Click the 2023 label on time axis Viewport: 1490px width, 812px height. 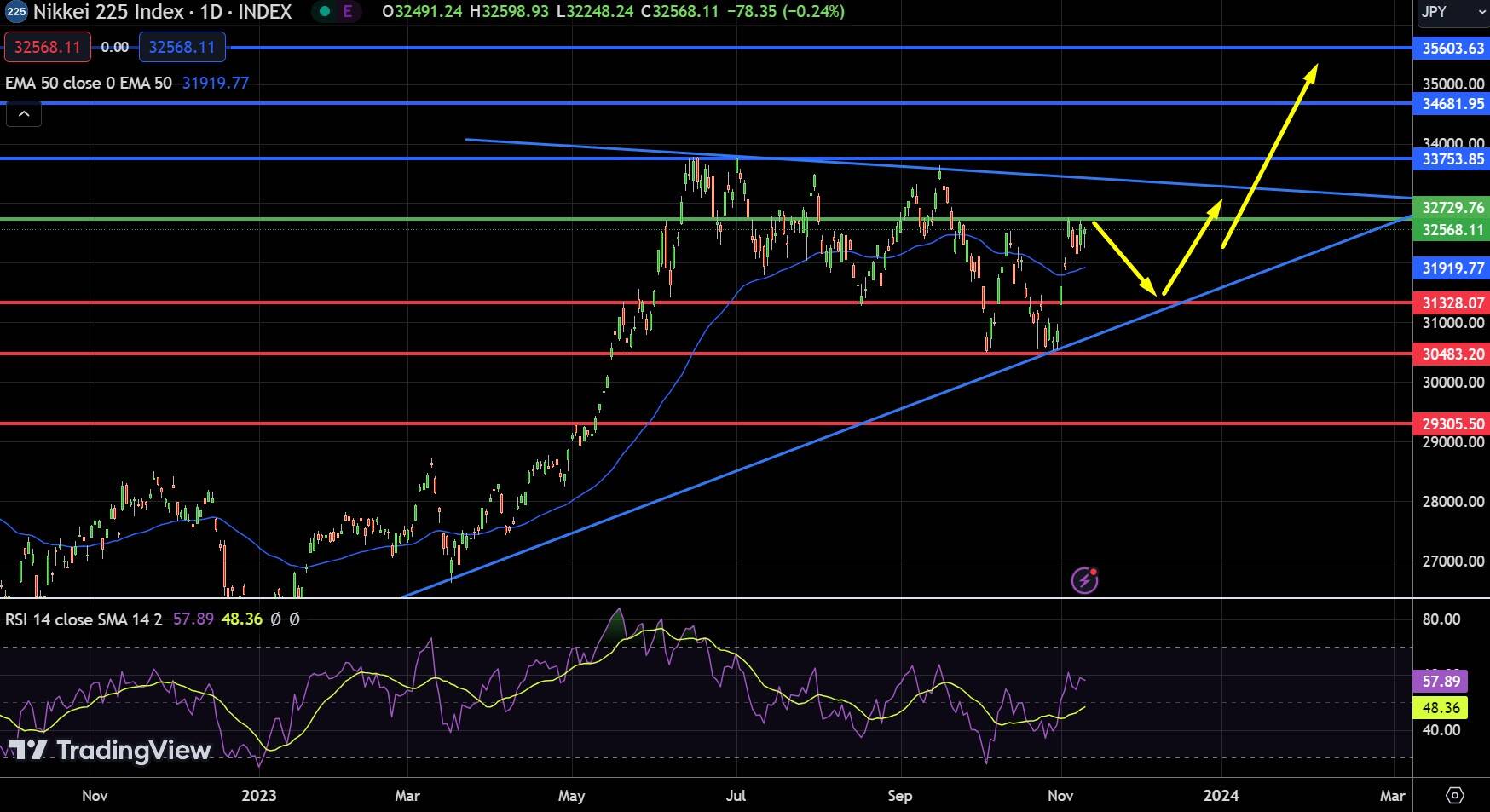click(259, 796)
